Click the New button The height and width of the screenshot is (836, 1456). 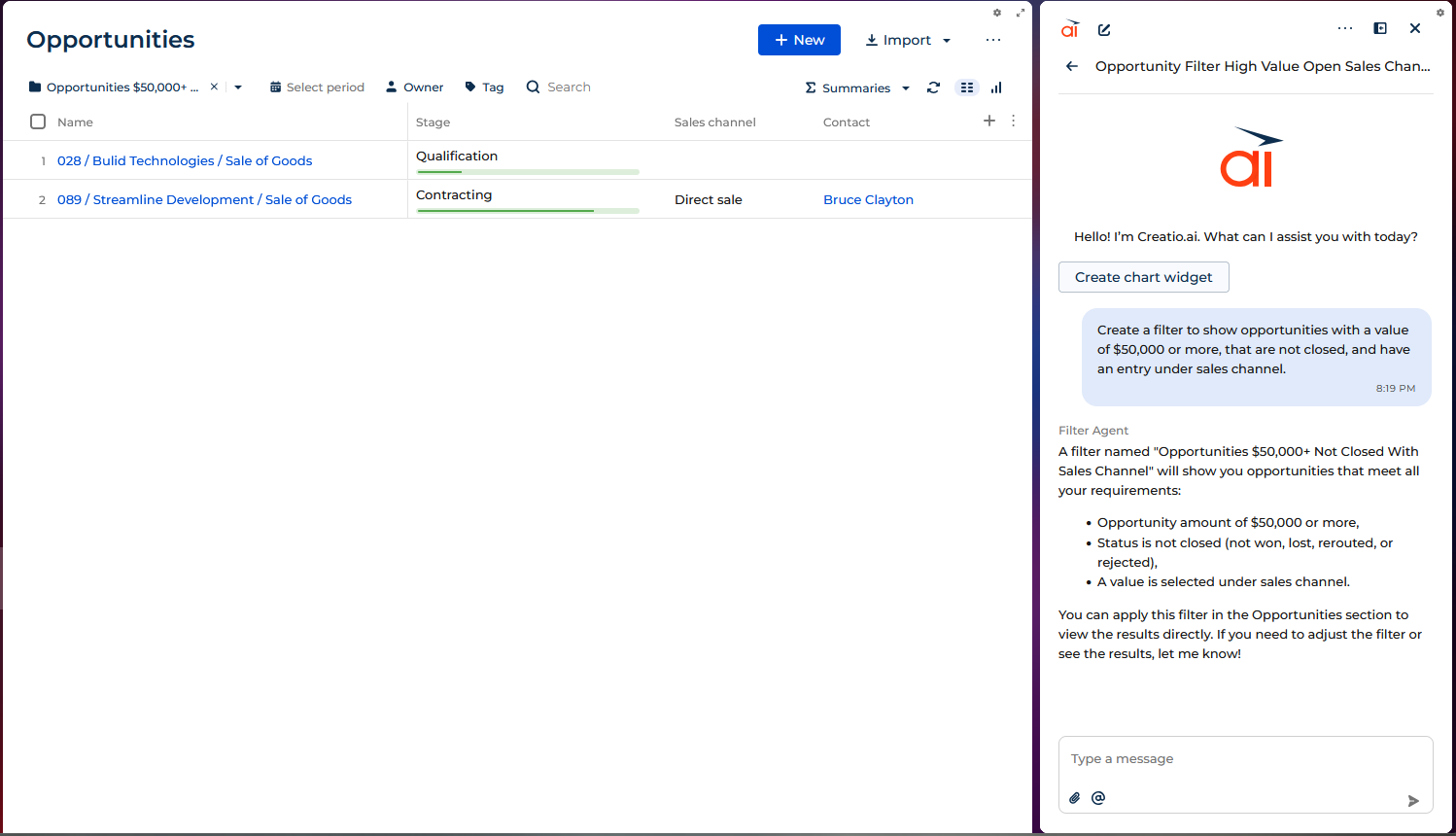coord(799,40)
